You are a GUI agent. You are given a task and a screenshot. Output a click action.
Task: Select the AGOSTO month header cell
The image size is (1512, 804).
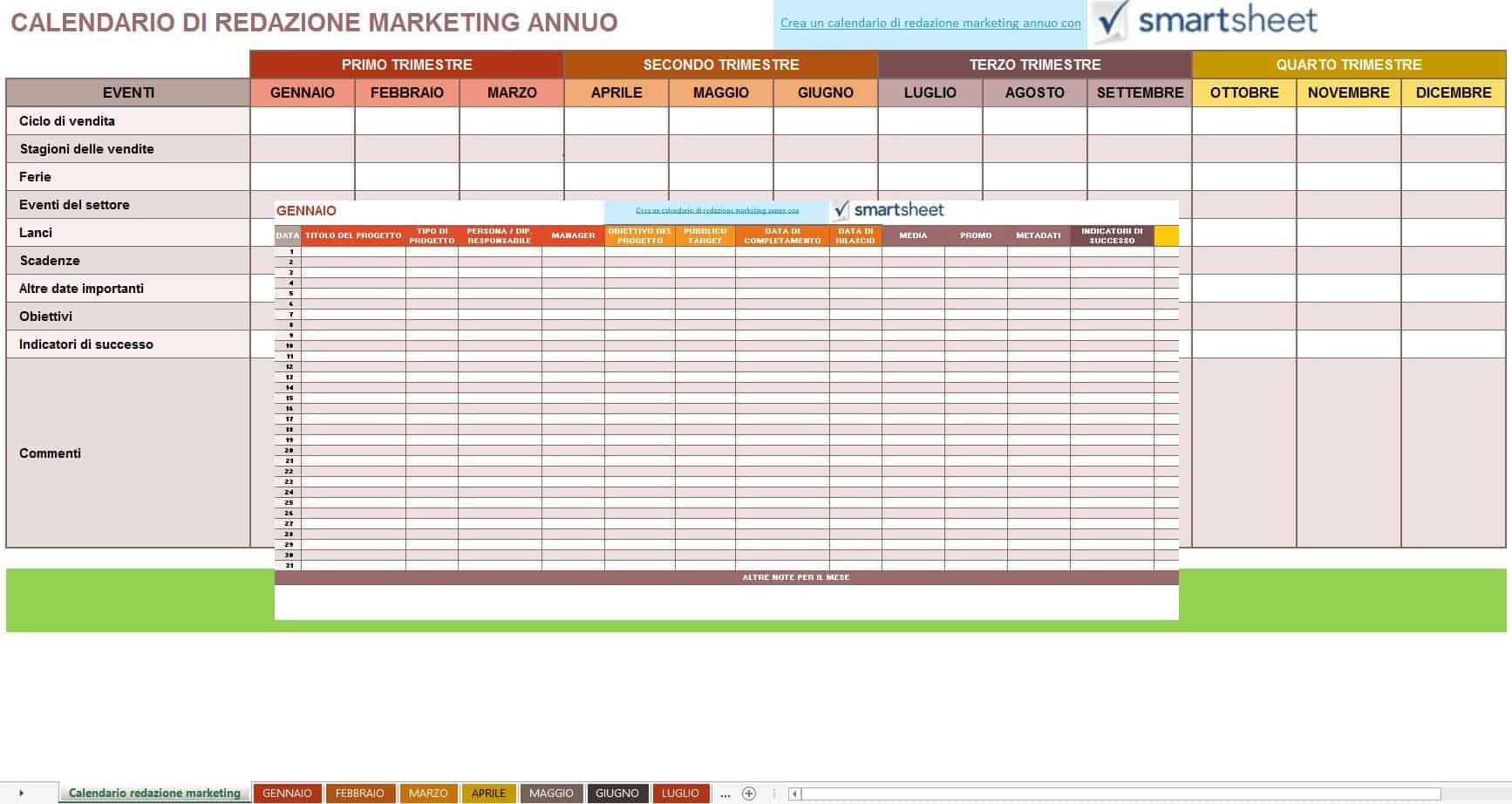(1035, 92)
